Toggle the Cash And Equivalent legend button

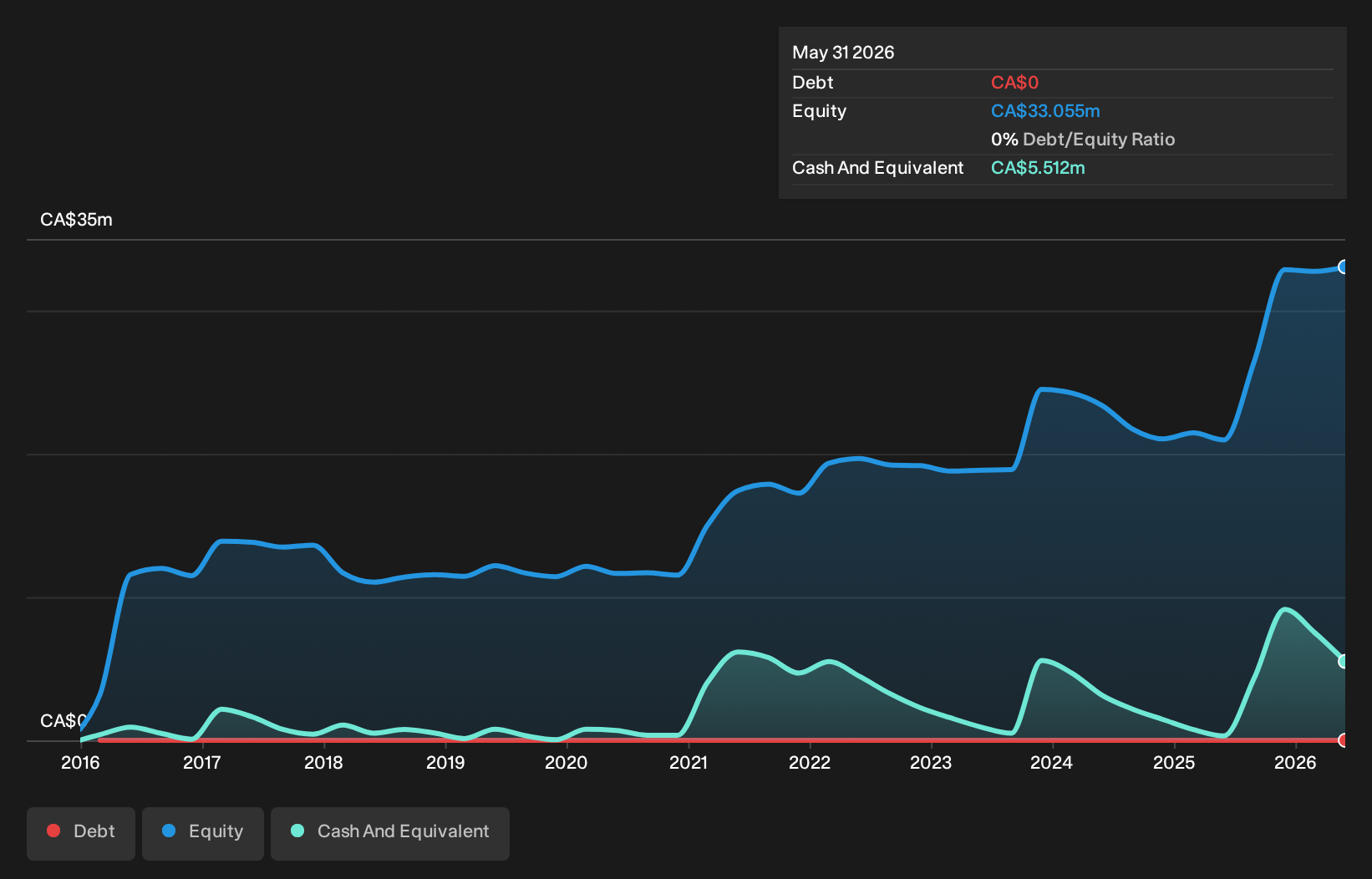(390, 833)
